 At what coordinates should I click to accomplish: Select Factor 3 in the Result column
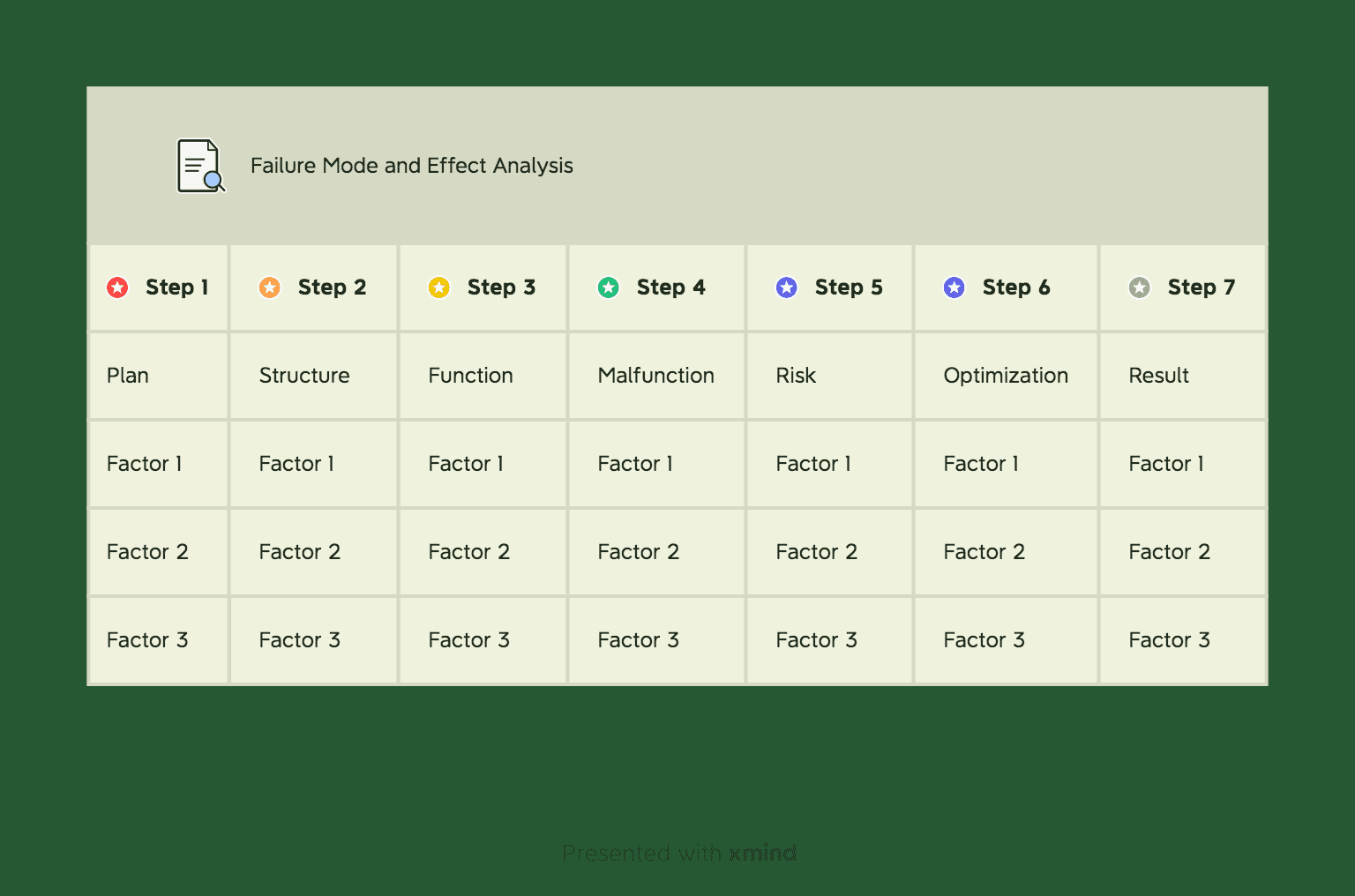(x=1183, y=640)
